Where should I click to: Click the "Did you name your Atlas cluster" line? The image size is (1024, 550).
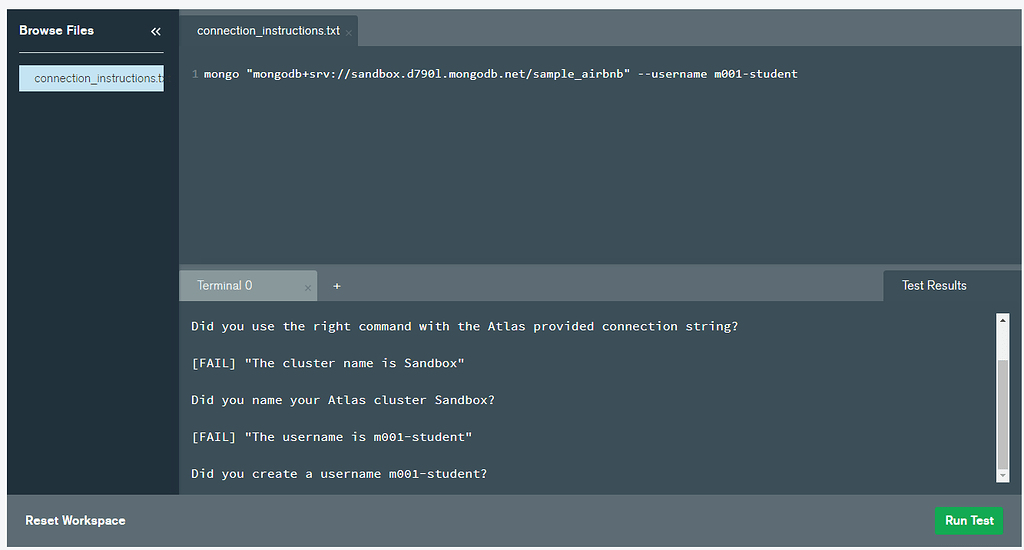pos(343,400)
